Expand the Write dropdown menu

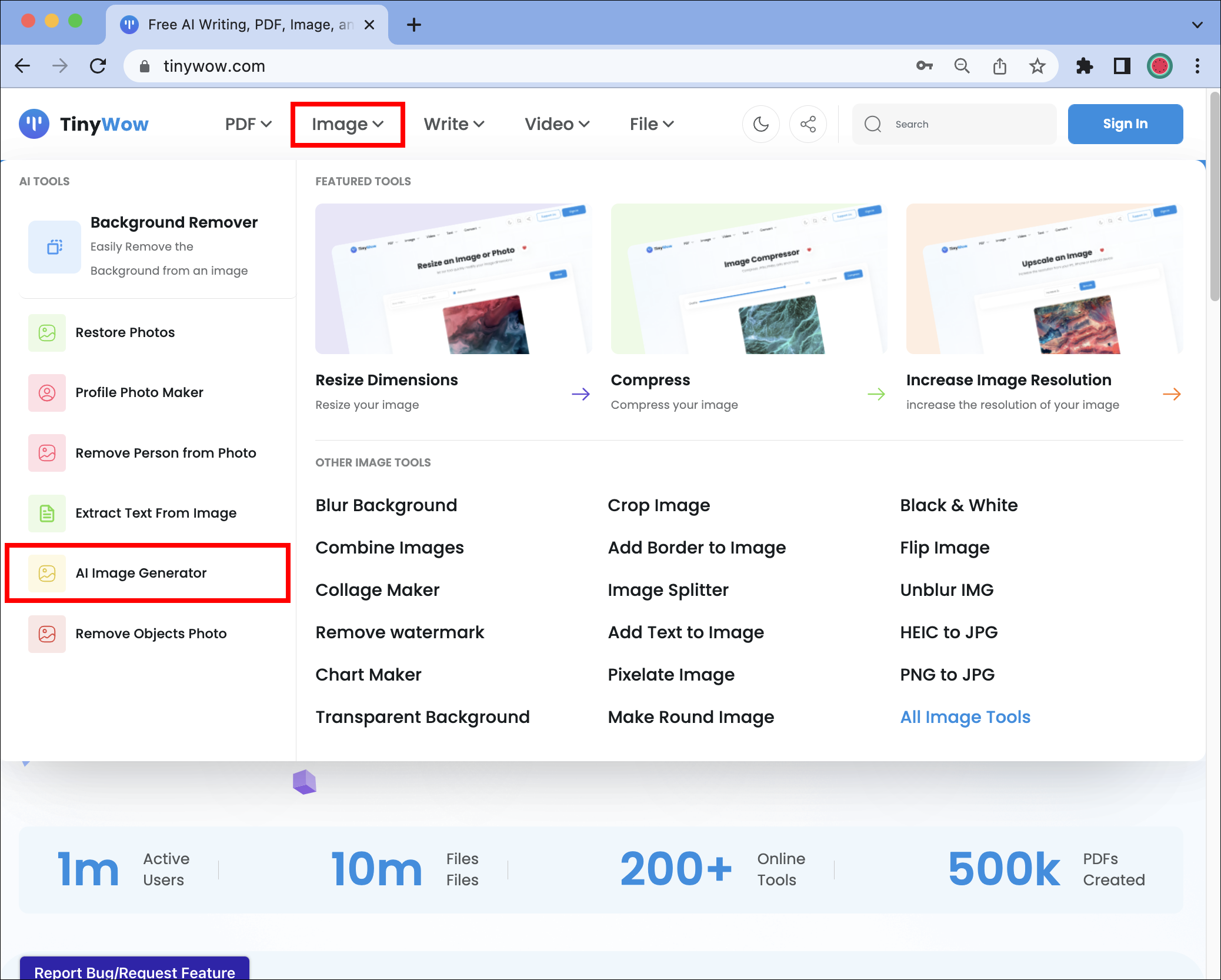pos(454,124)
